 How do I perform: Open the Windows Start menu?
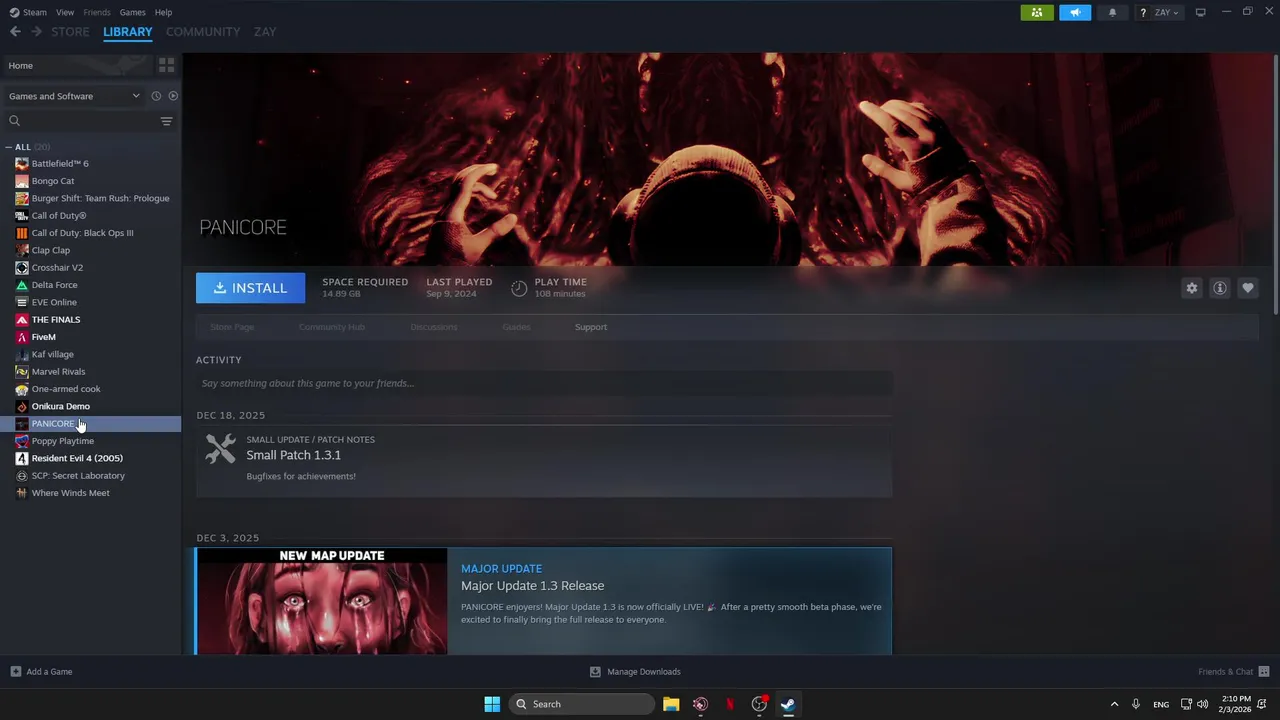pos(492,704)
